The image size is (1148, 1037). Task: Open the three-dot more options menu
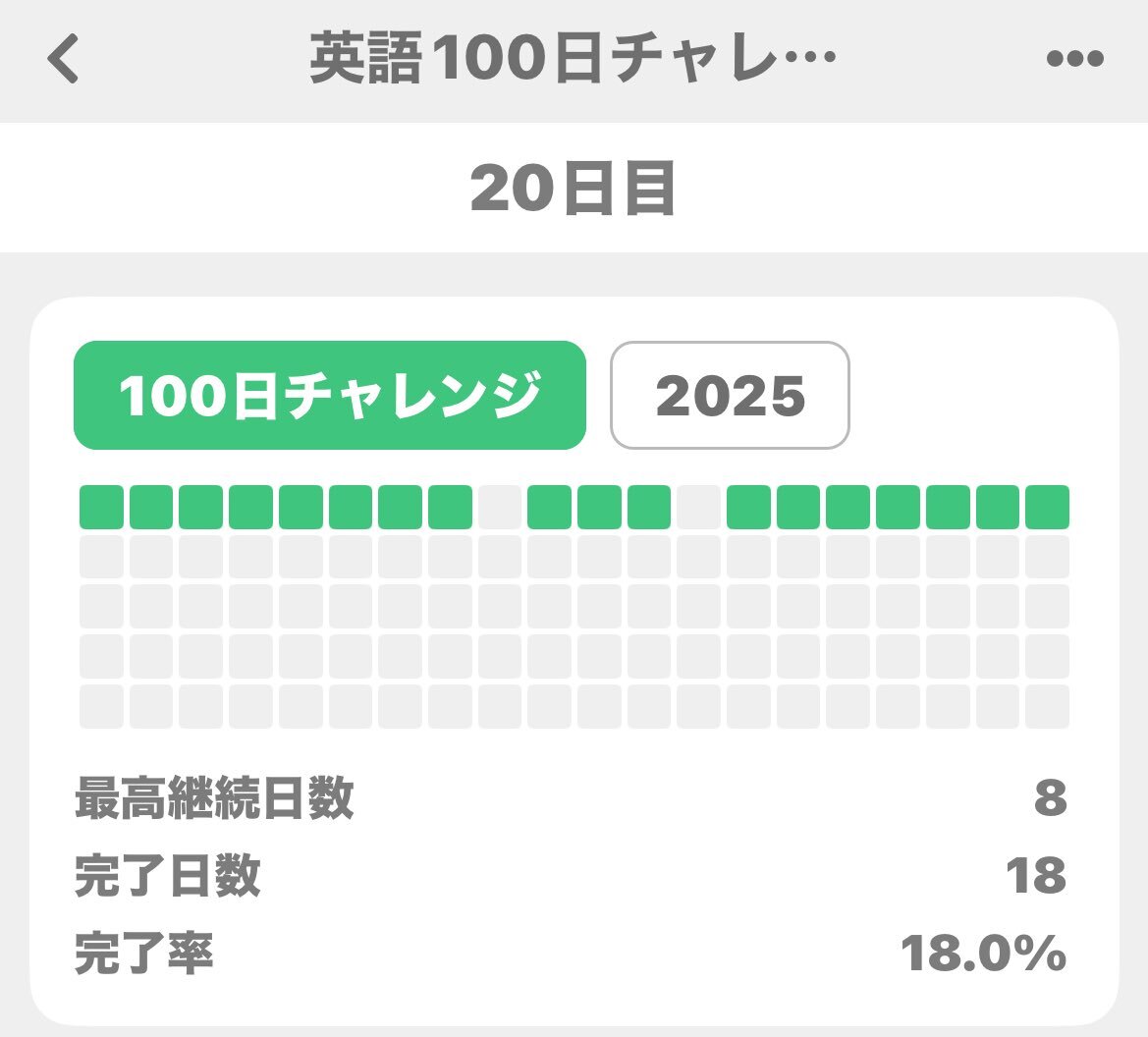point(1074,58)
